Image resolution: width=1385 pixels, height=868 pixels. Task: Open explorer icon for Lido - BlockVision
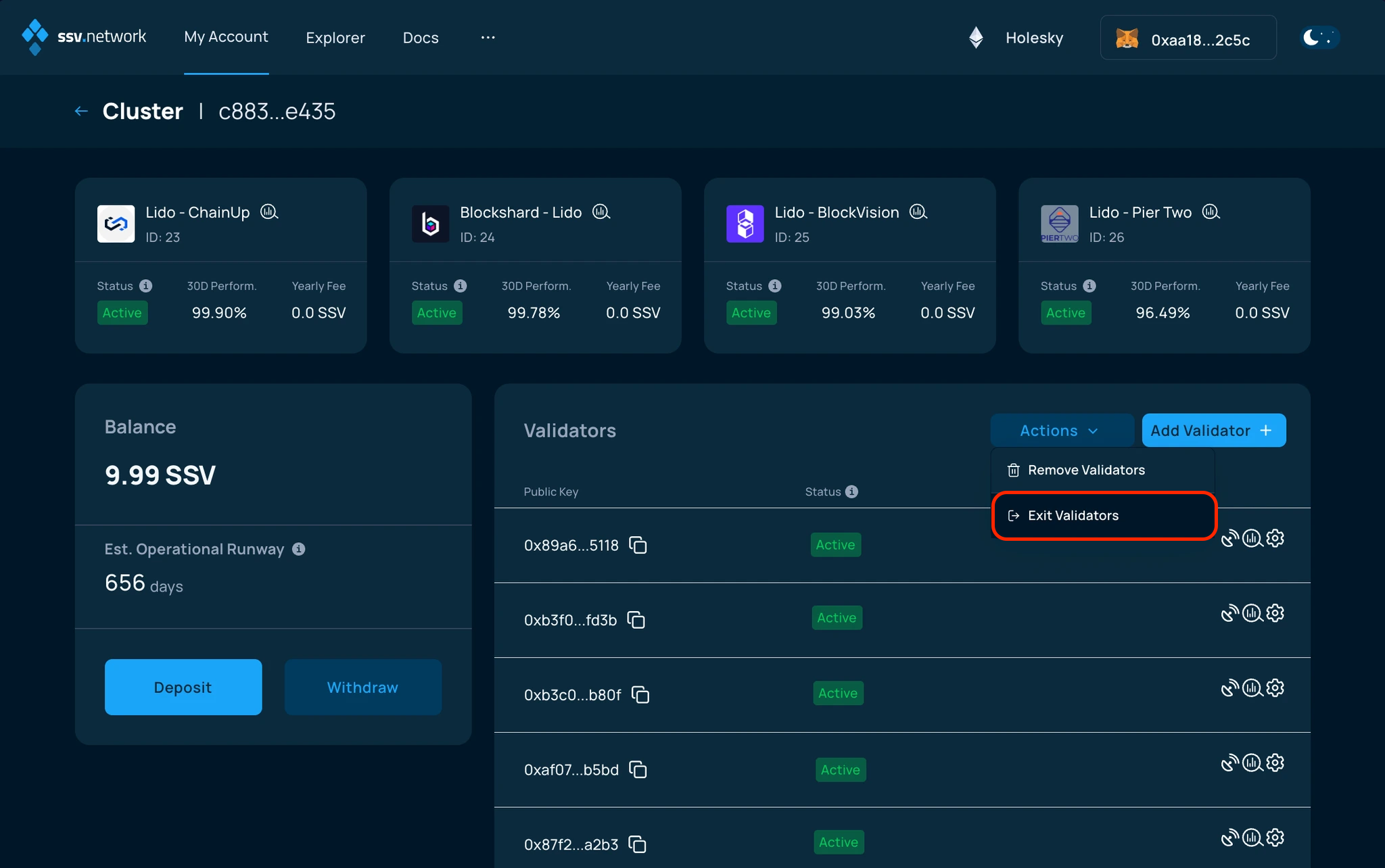[918, 212]
